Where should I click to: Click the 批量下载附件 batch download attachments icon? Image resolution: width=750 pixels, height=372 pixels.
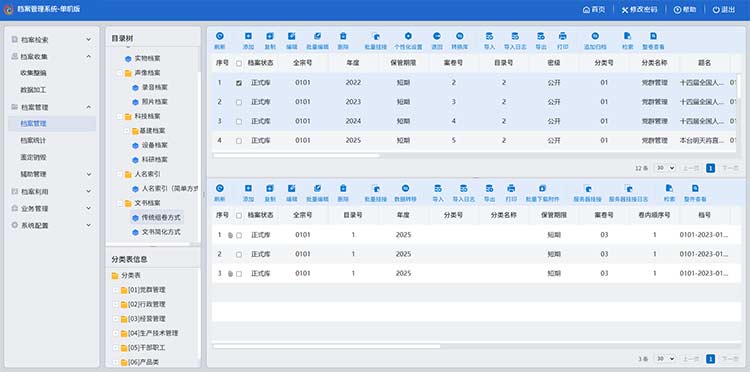point(542,188)
